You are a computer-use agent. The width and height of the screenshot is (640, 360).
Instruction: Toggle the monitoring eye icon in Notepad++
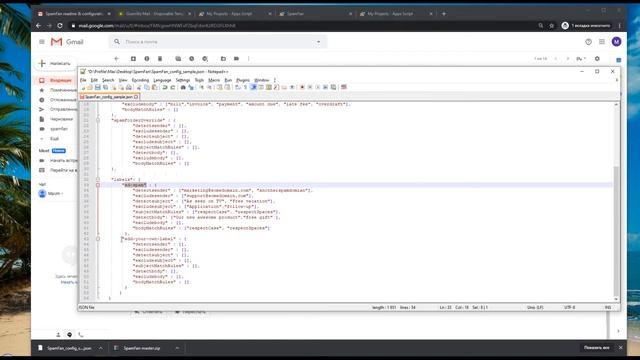tap(292, 87)
